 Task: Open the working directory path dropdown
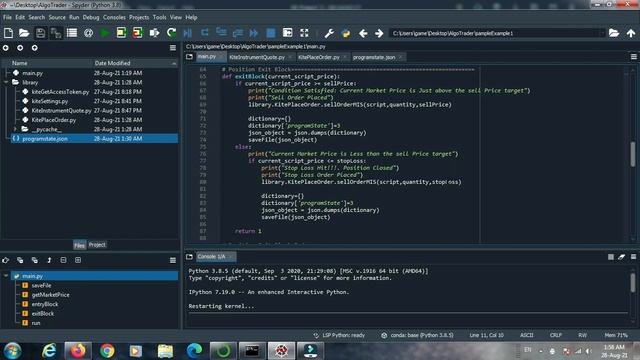click(602, 33)
